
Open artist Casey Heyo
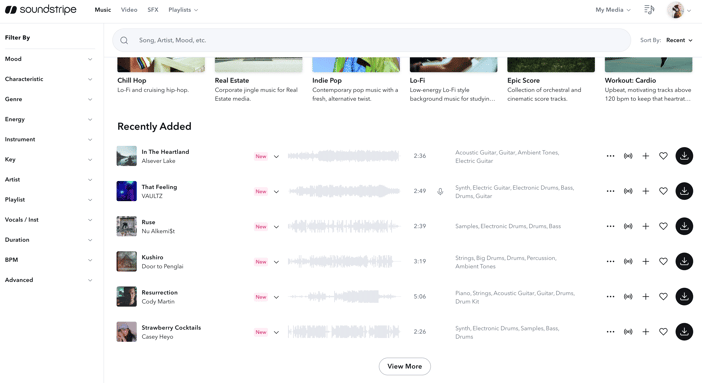point(157,337)
